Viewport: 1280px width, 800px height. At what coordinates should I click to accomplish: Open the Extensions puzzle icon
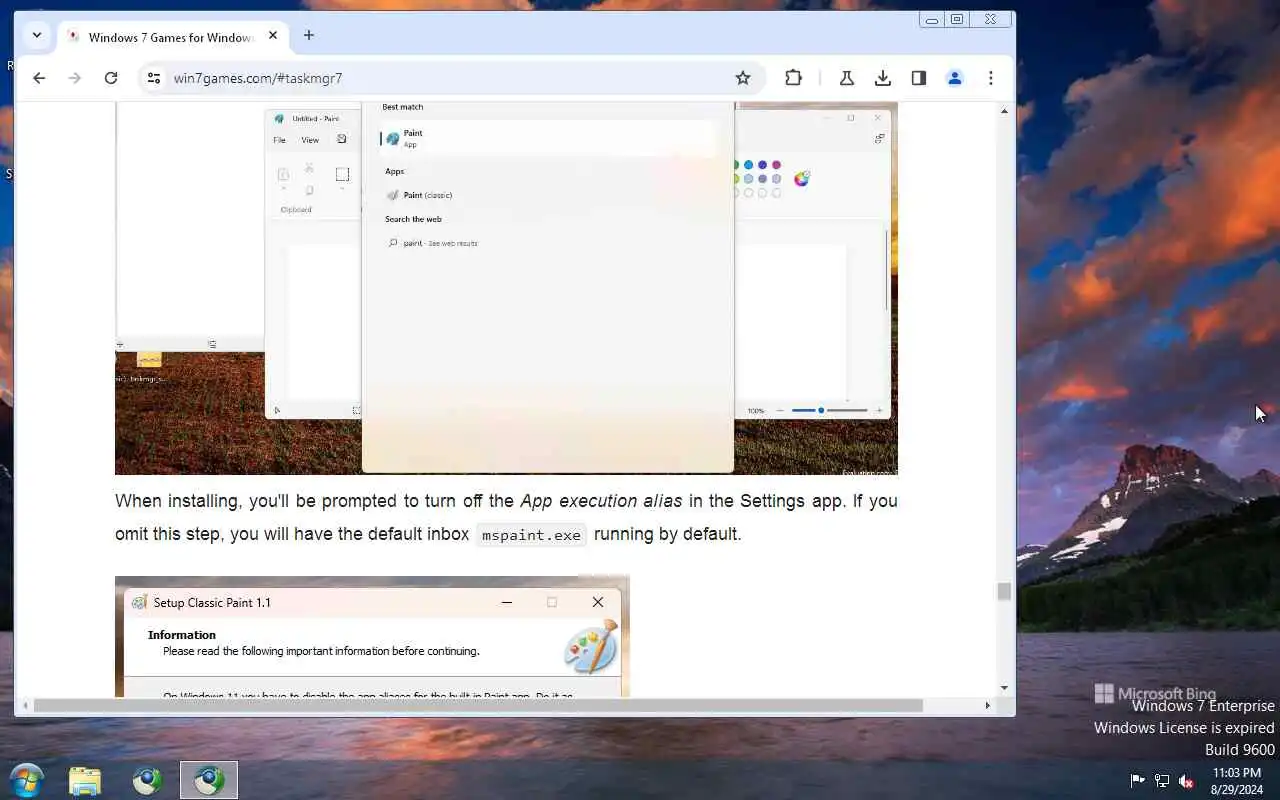[794, 78]
